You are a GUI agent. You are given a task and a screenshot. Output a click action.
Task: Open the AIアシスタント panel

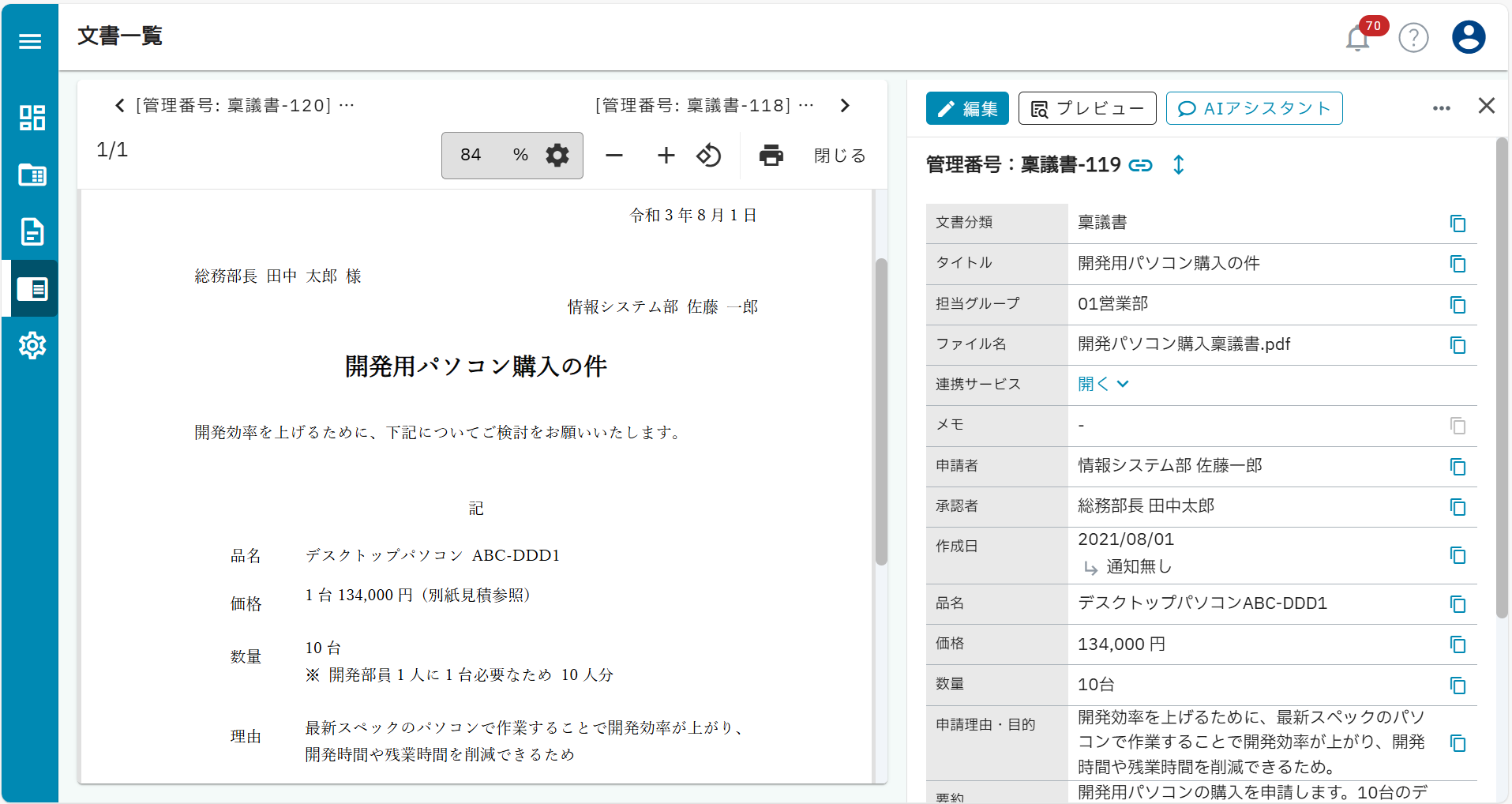click(x=1254, y=107)
